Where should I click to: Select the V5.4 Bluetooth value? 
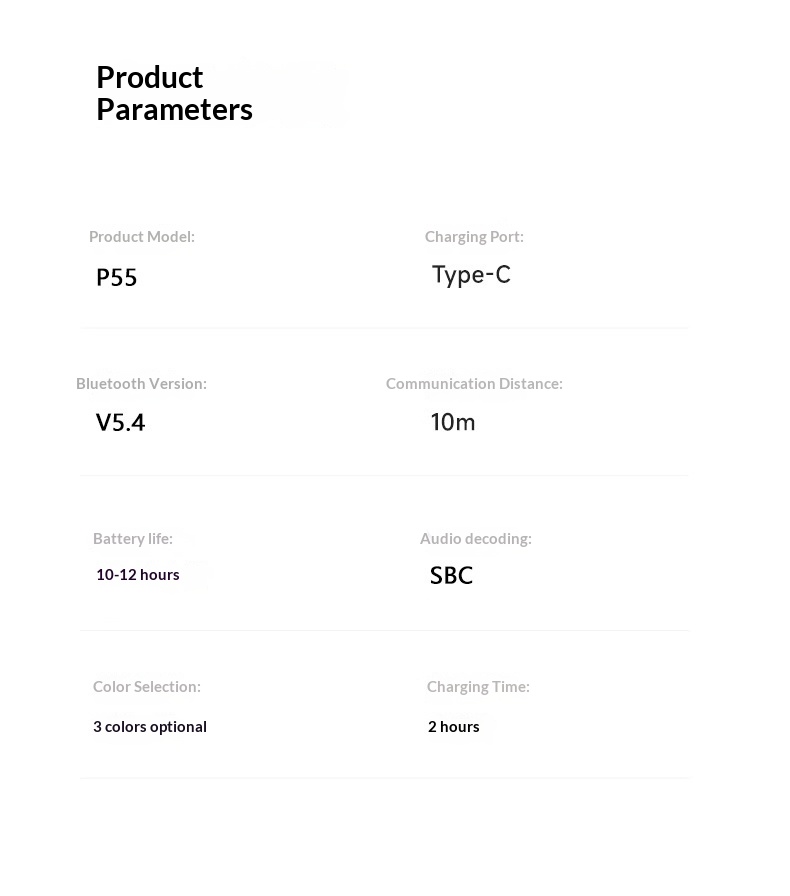(121, 422)
